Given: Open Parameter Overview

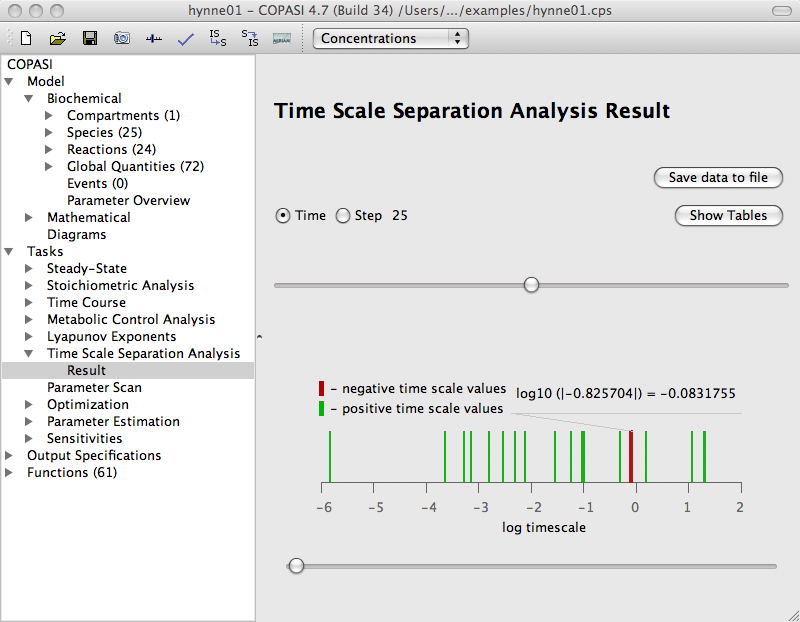Looking at the screenshot, I should coord(129,201).
